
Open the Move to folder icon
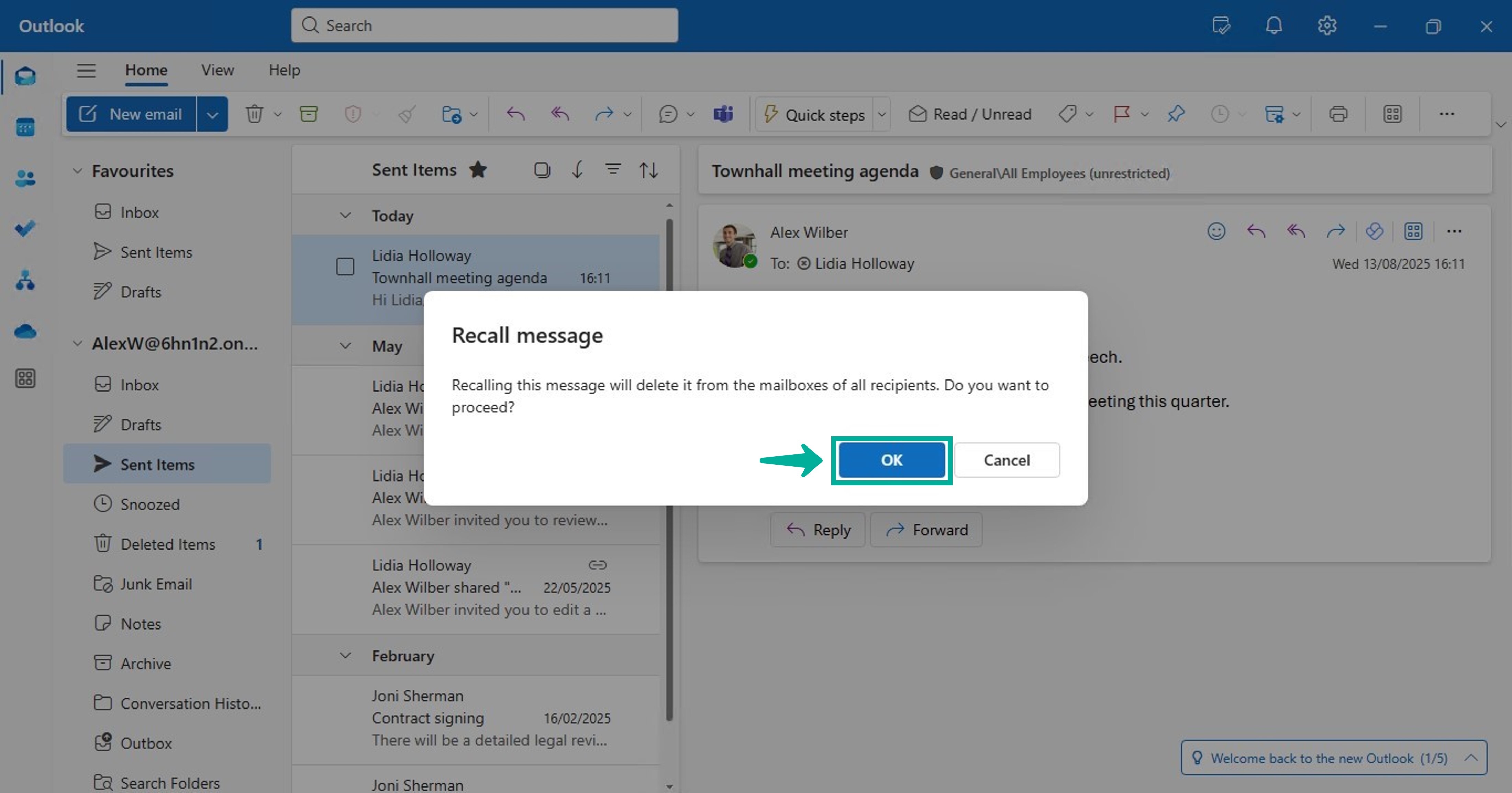tap(453, 114)
